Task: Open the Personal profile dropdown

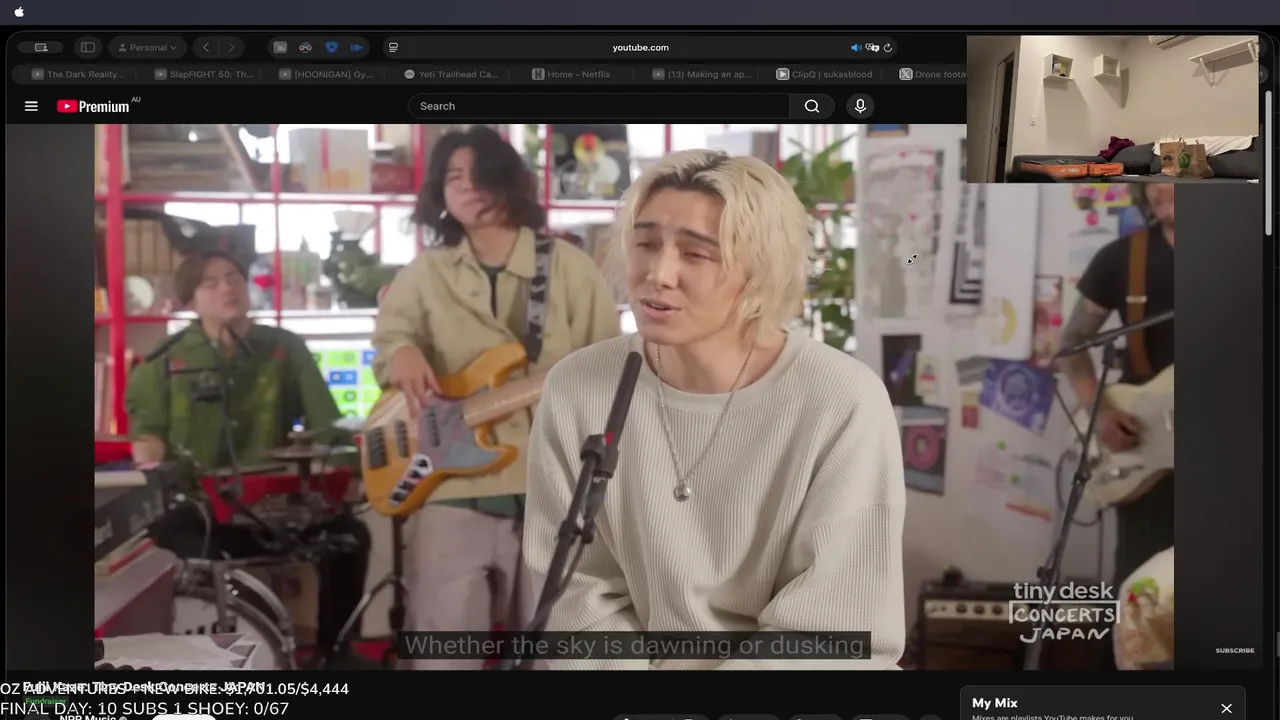Action: point(147,47)
